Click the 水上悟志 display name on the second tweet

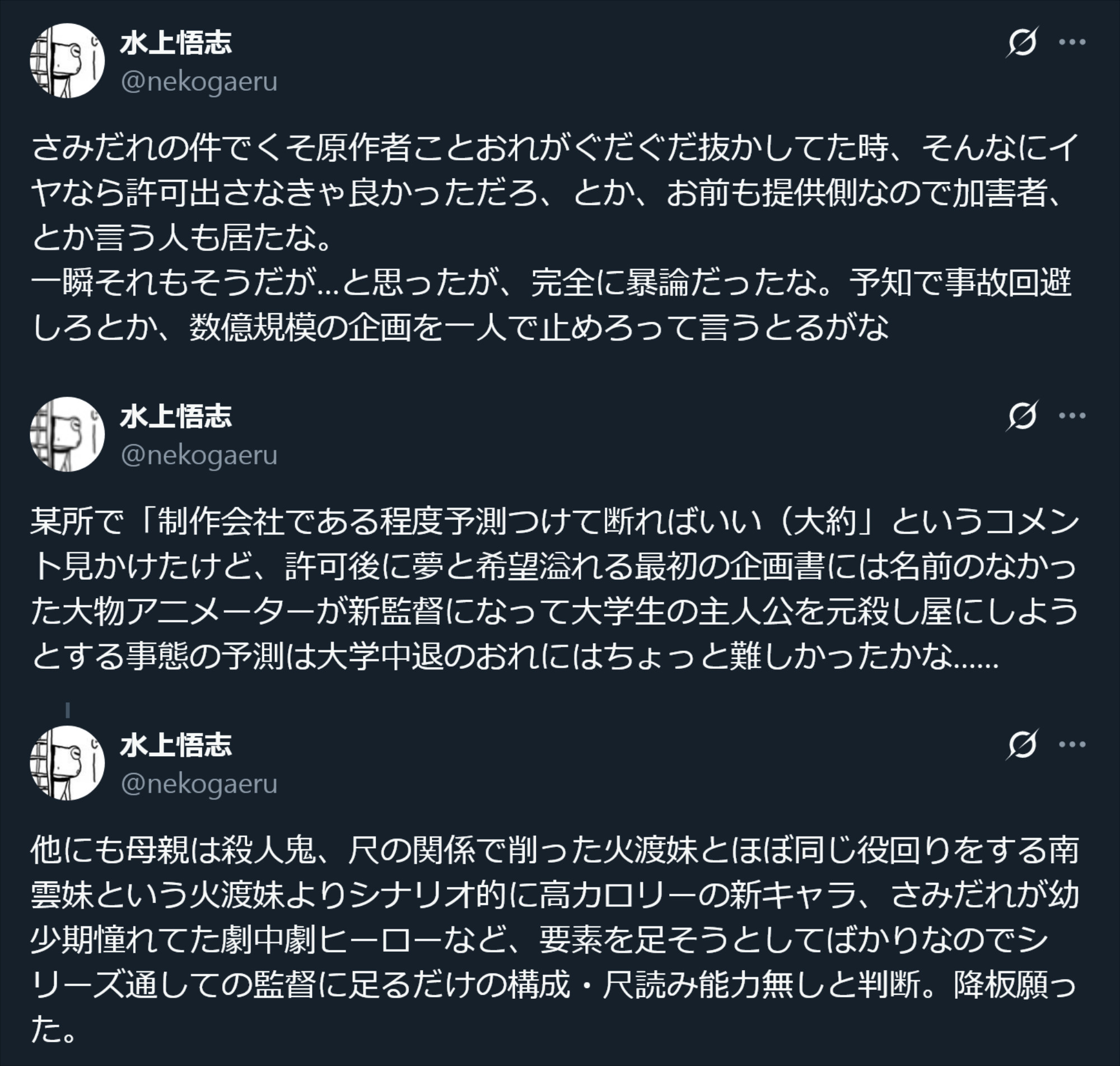[176, 416]
